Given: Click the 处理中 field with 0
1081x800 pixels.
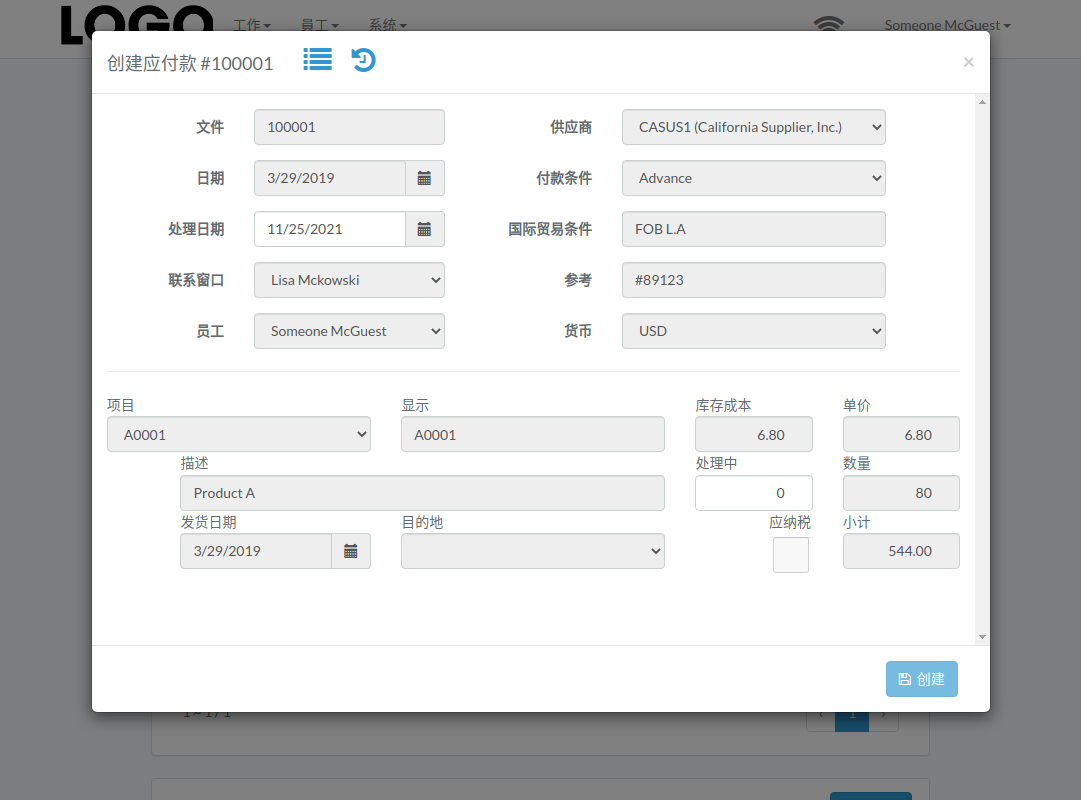Looking at the screenshot, I should click(x=754, y=493).
